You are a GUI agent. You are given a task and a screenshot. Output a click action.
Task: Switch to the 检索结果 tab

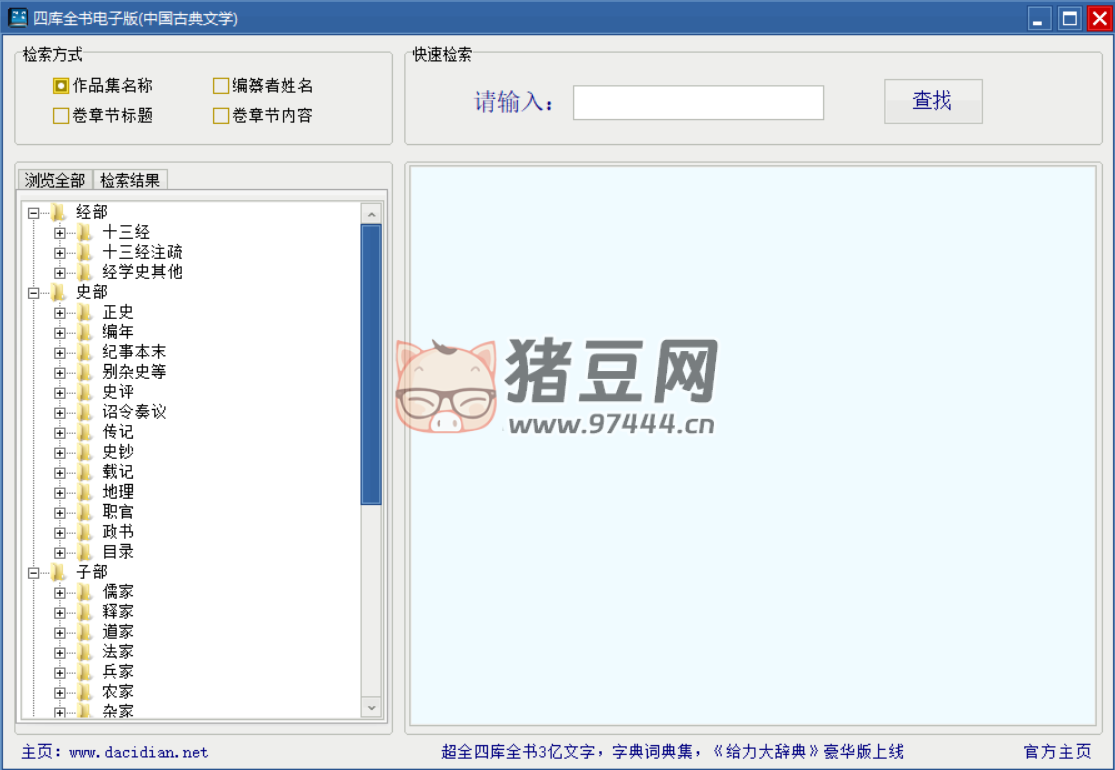click(130, 180)
